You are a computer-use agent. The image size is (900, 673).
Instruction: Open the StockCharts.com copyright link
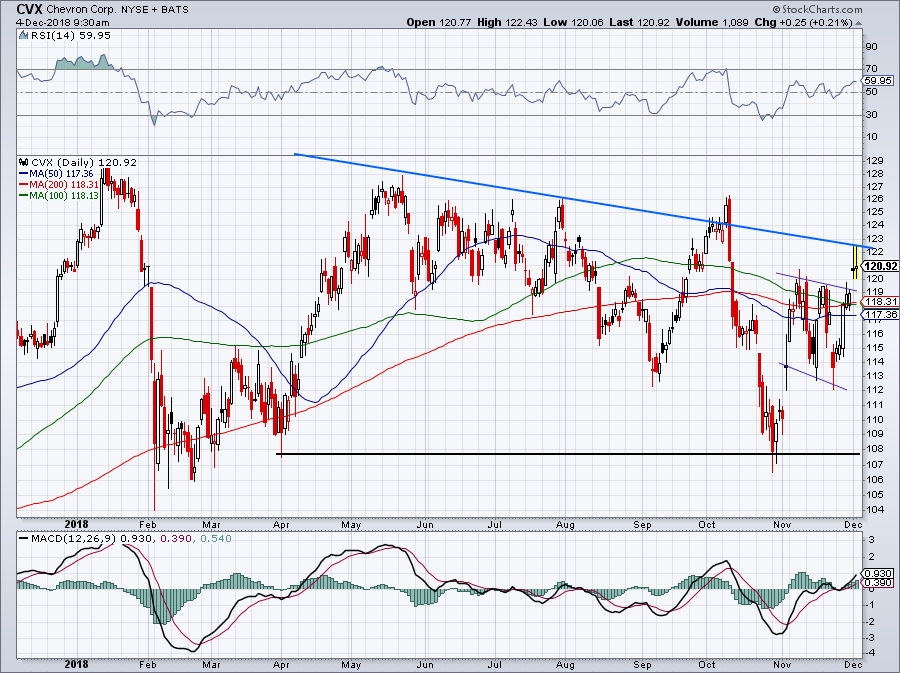817,9
